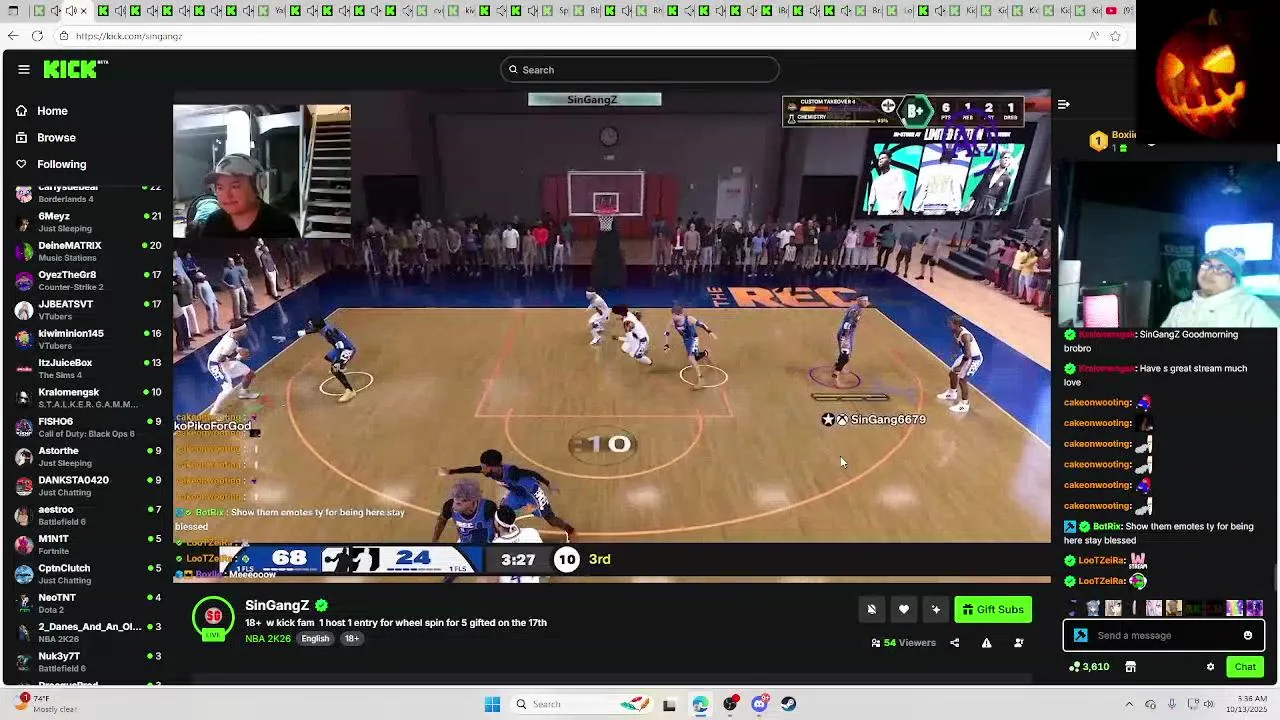This screenshot has height=720, width=1280.
Task: Go to Home in the sidebar
Action: pyautogui.click(x=52, y=111)
